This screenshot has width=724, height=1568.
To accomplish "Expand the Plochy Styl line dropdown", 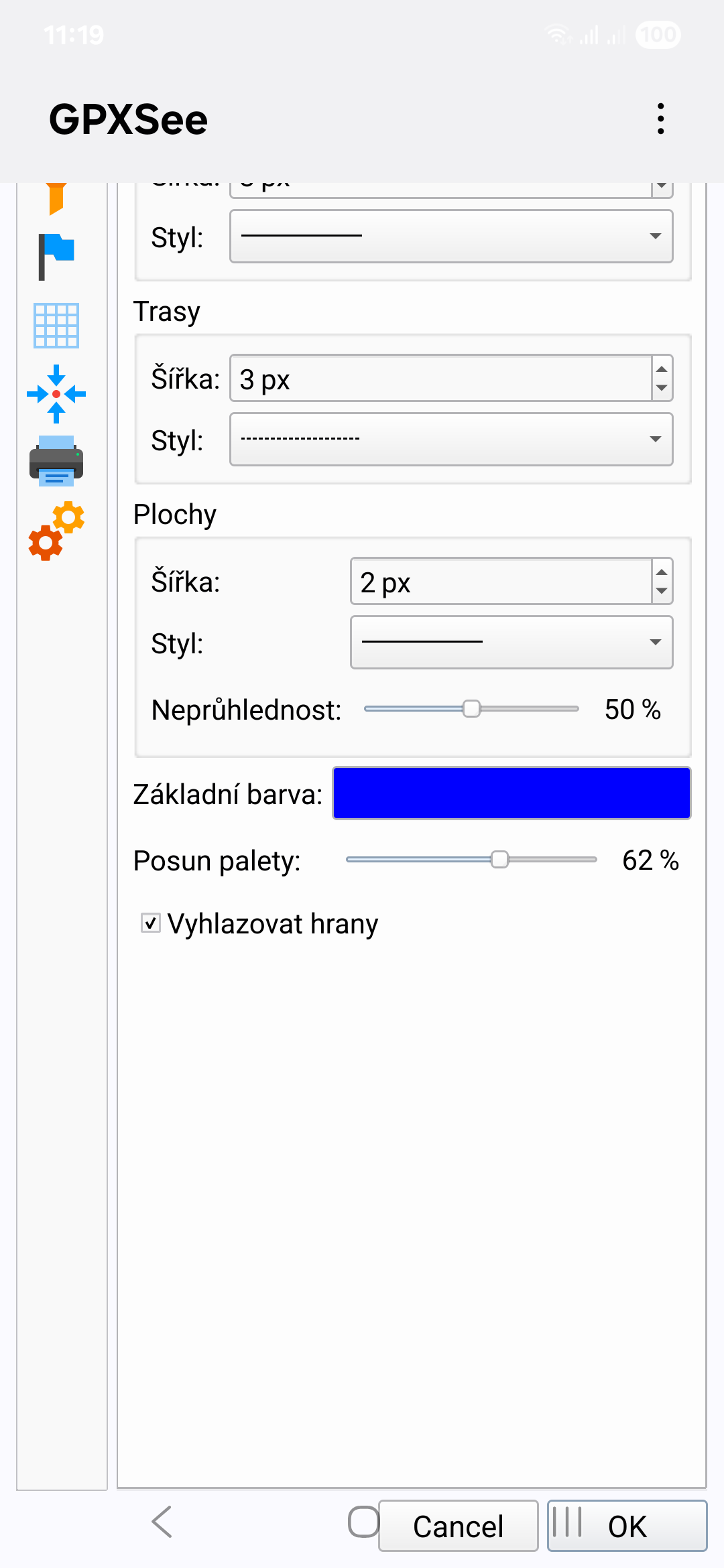I will (x=511, y=642).
